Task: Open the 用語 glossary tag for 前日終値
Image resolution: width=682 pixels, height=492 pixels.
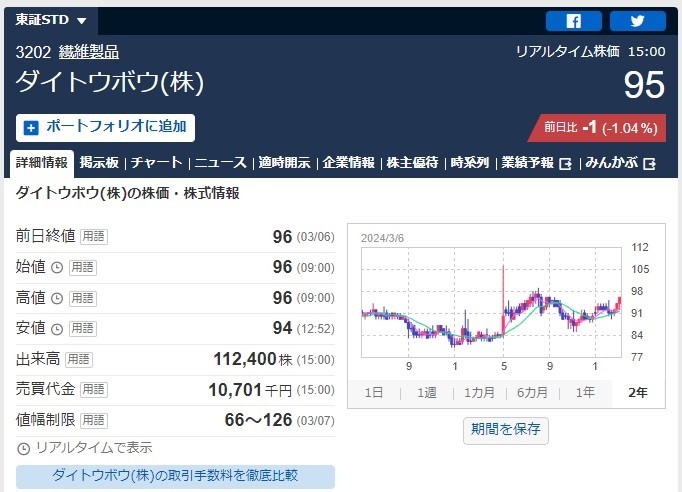Action: [x=94, y=237]
